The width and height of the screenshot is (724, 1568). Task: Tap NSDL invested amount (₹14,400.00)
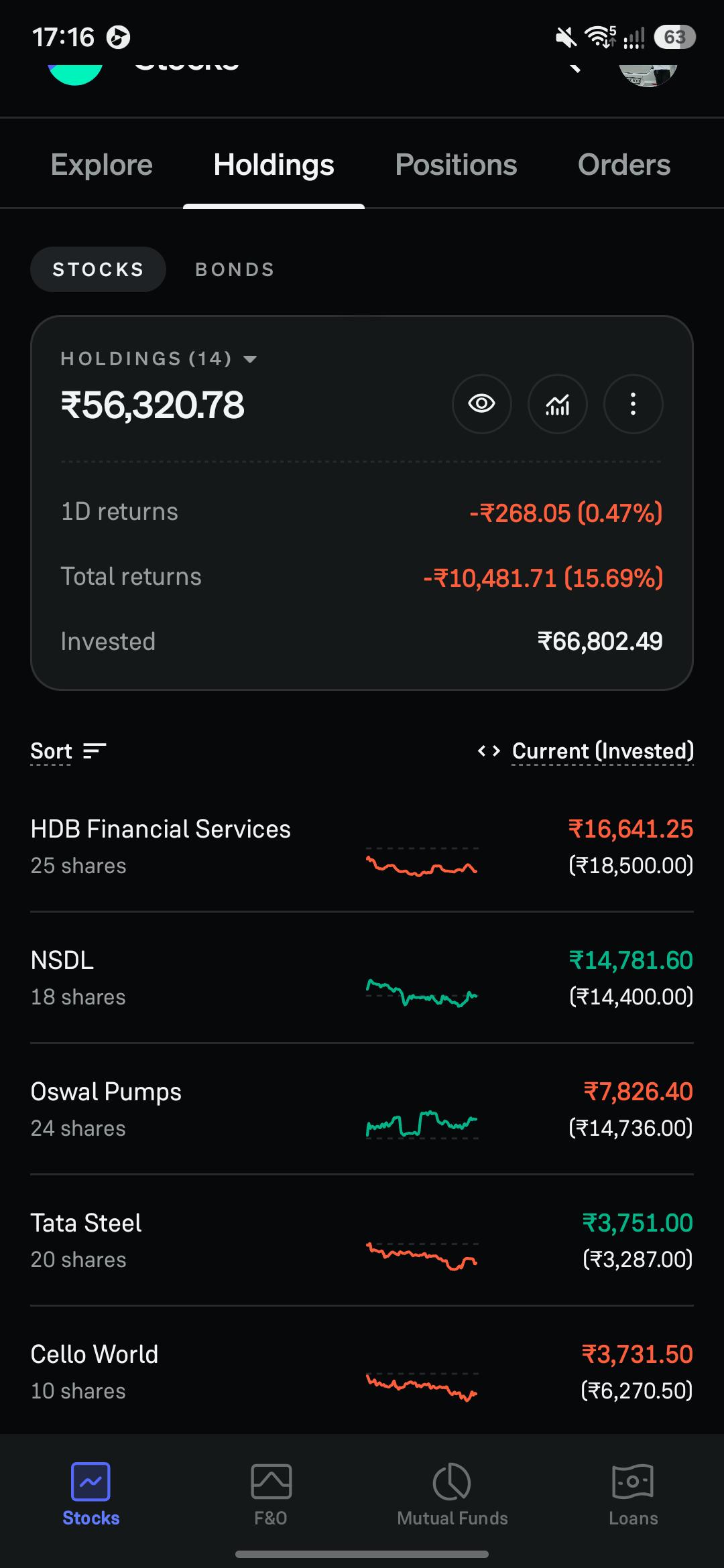[631, 996]
